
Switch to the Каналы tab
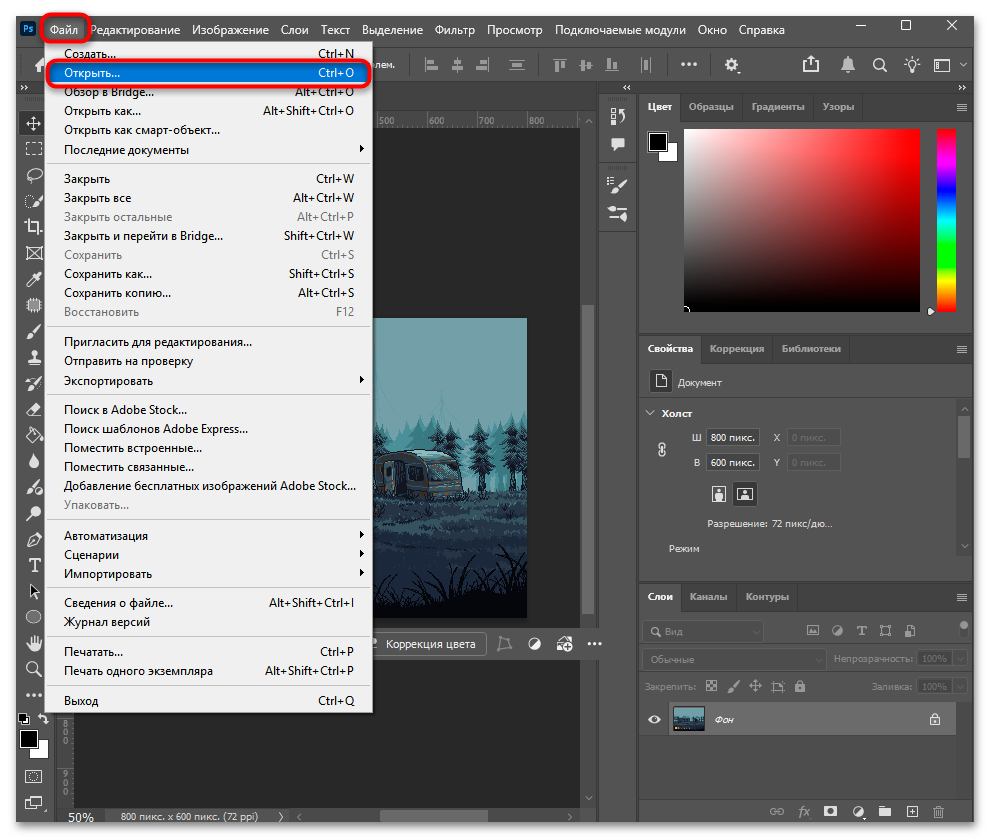708,597
